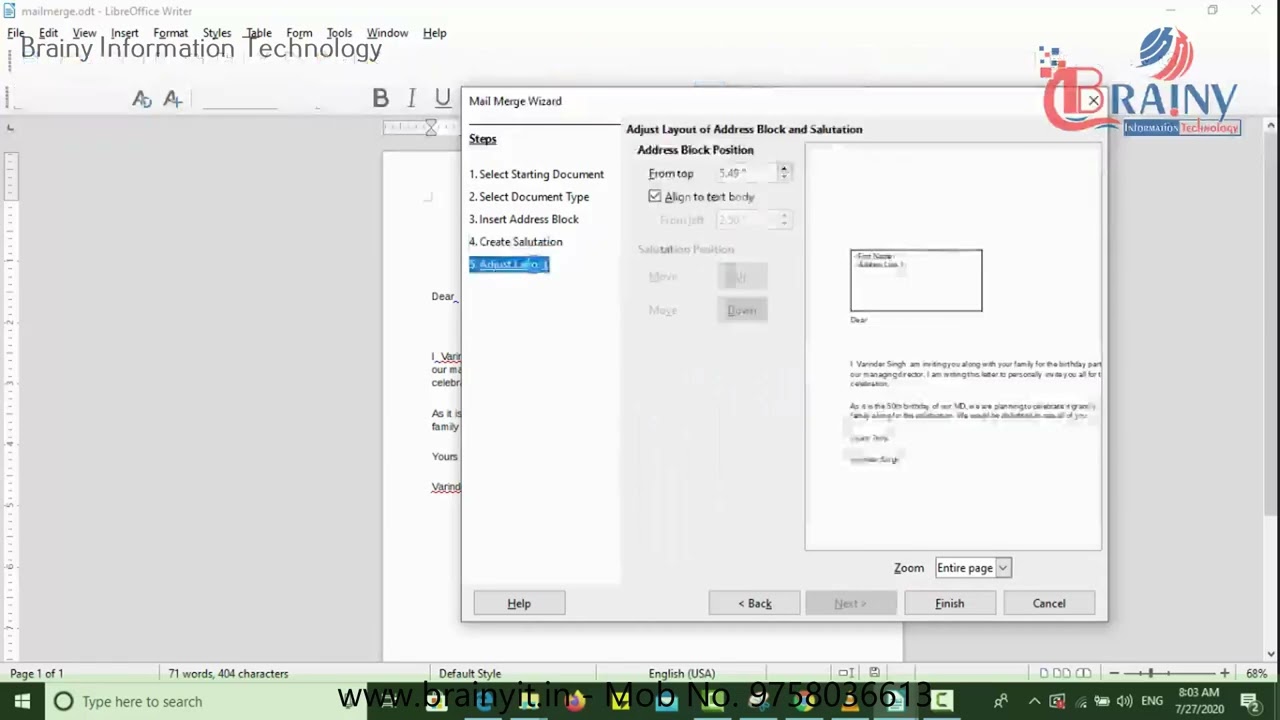Toggle Italic formatting in Writer toolbar
This screenshot has height=720, width=1280.
coord(411,98)
